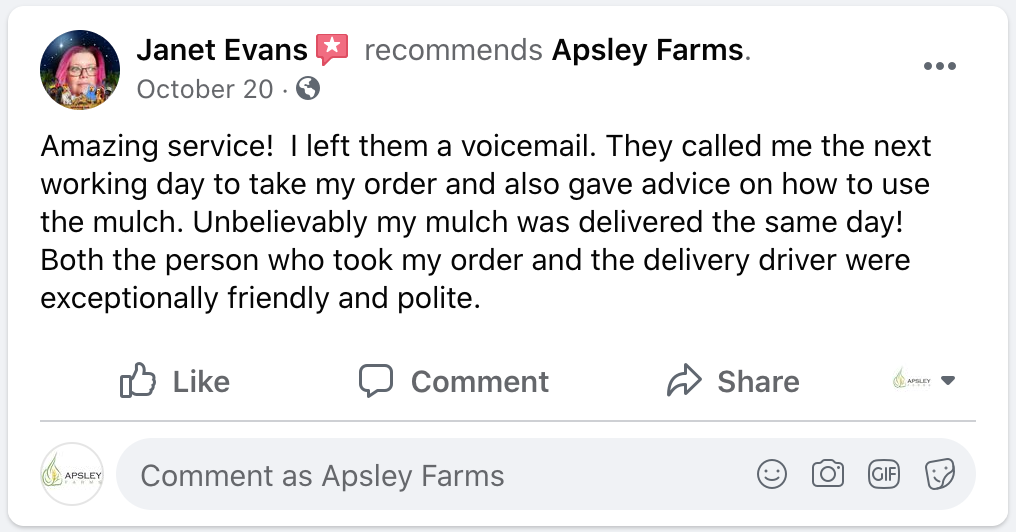The image size is (1016, 532).
Task: Click the globe public audience icon
Action: pyautogui.click(x=309, y=89)
